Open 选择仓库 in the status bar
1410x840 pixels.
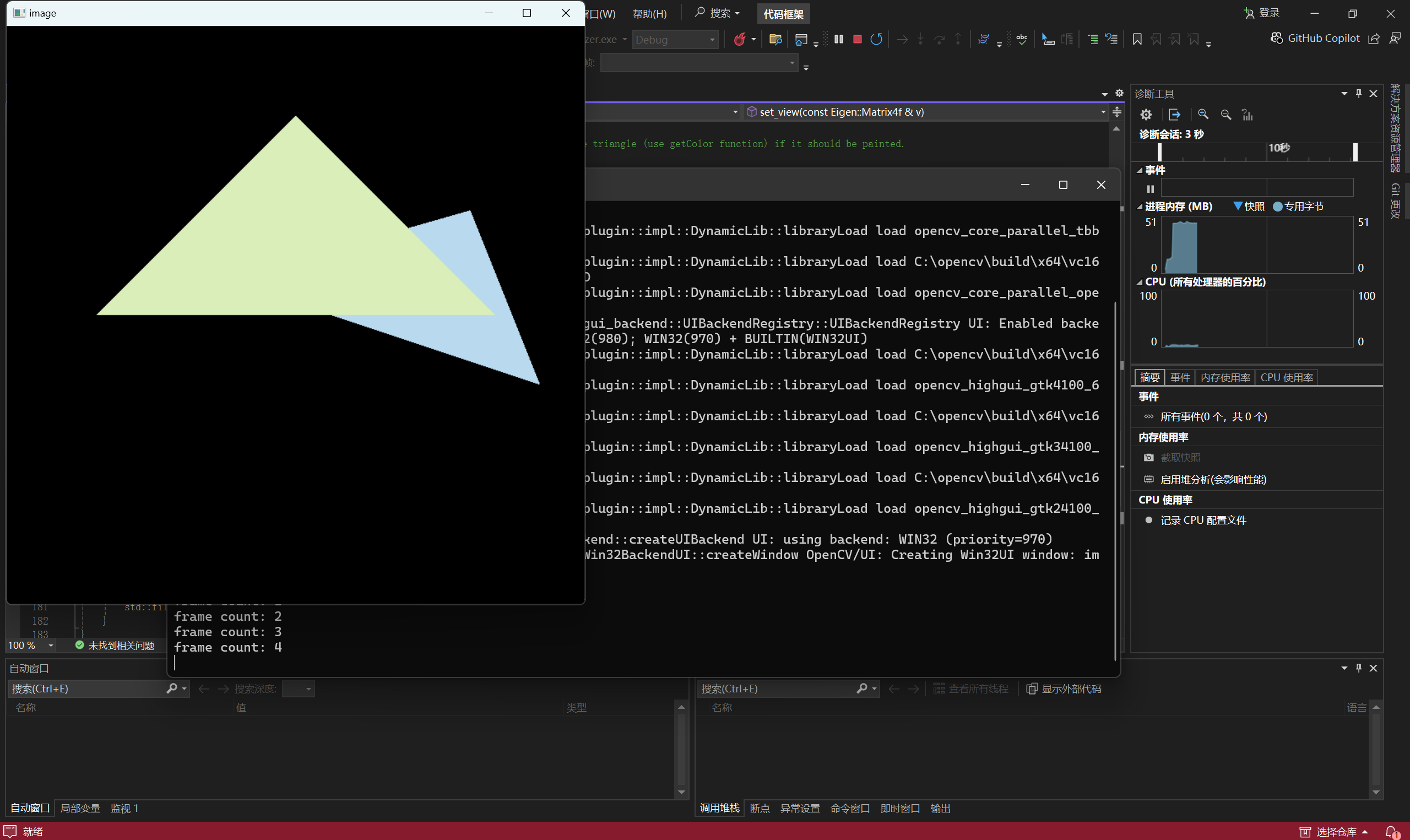(1335, 832)
